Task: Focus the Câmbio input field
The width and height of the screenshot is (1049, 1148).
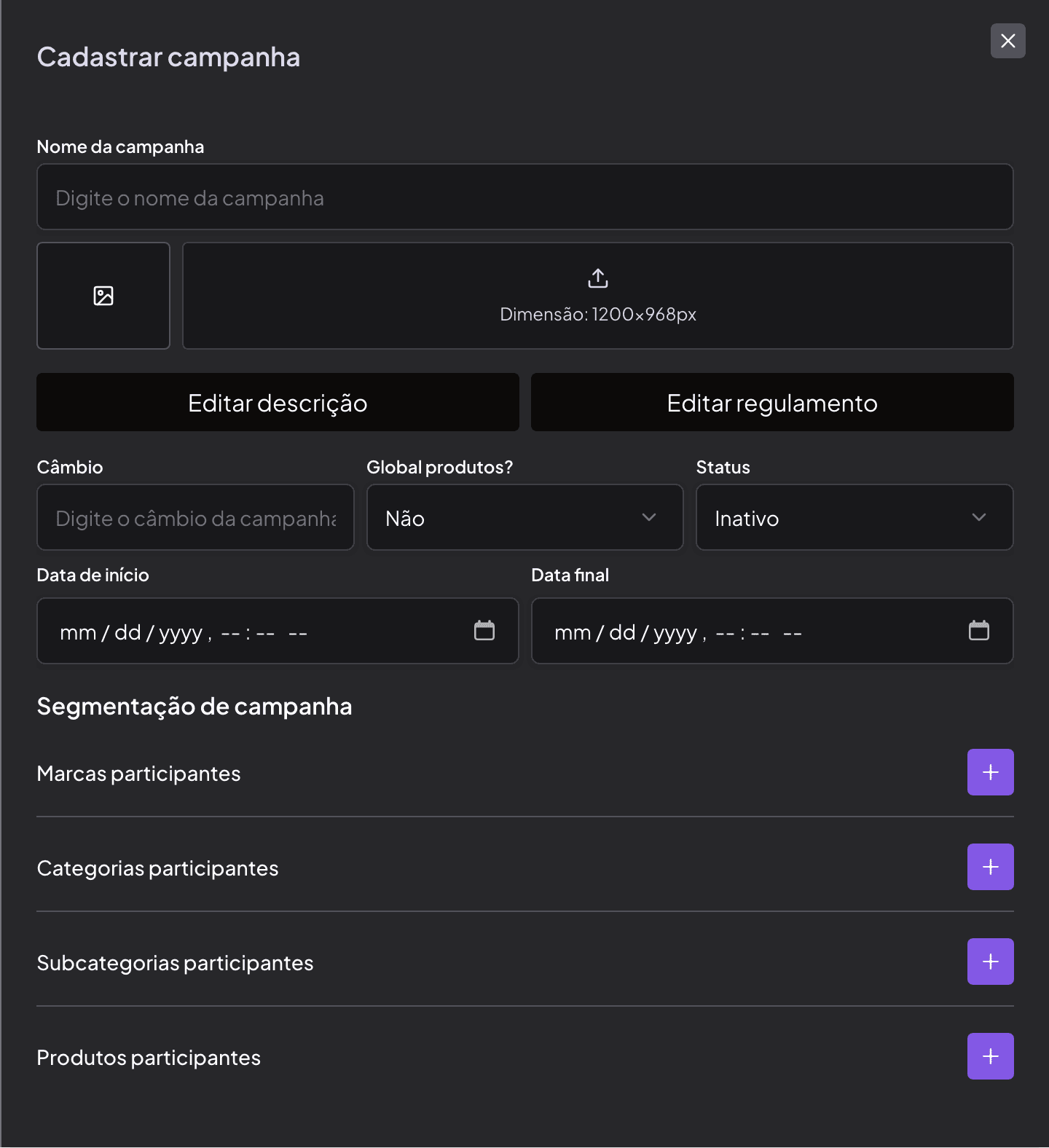Action: click(x=195, y=518)
